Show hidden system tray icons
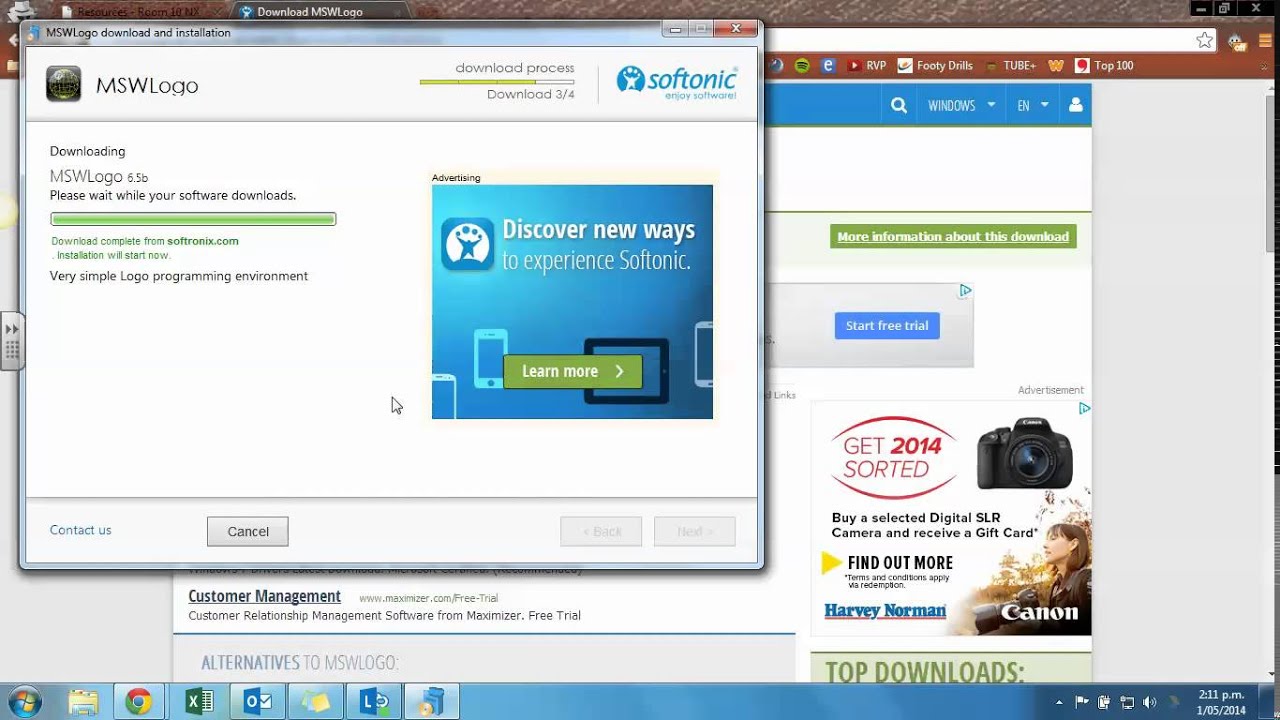1280x720 pixels. pyautogui.click(x=1059, y=702)
